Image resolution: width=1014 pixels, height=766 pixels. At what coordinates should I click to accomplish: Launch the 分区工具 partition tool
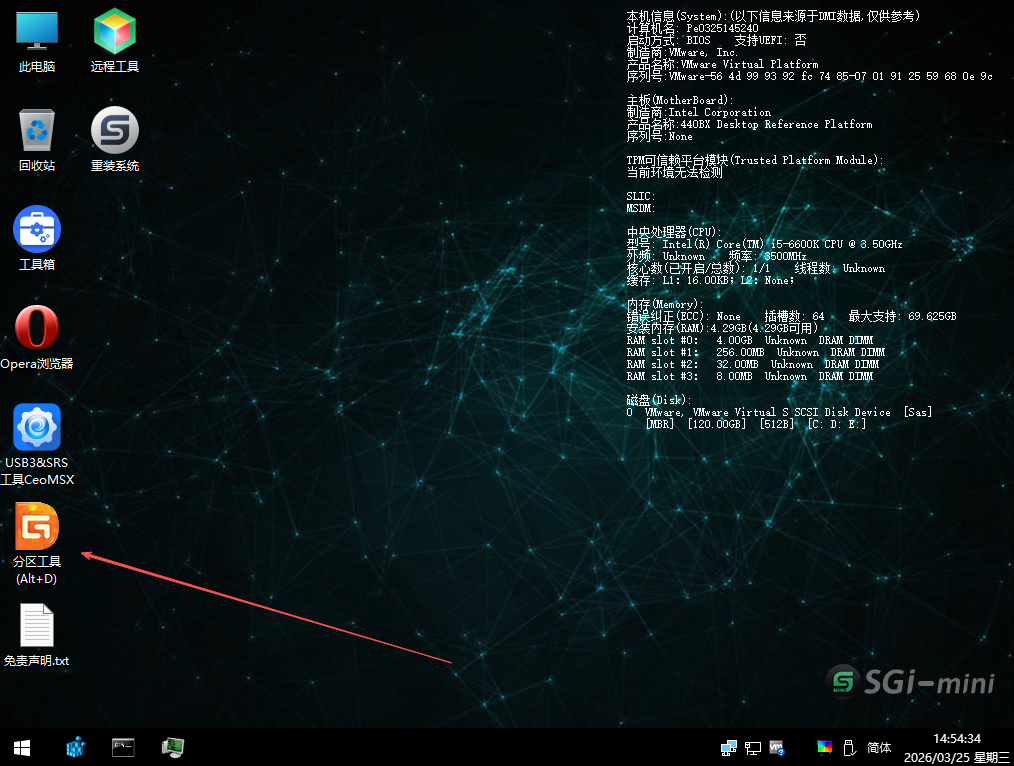tap(36, 528)
